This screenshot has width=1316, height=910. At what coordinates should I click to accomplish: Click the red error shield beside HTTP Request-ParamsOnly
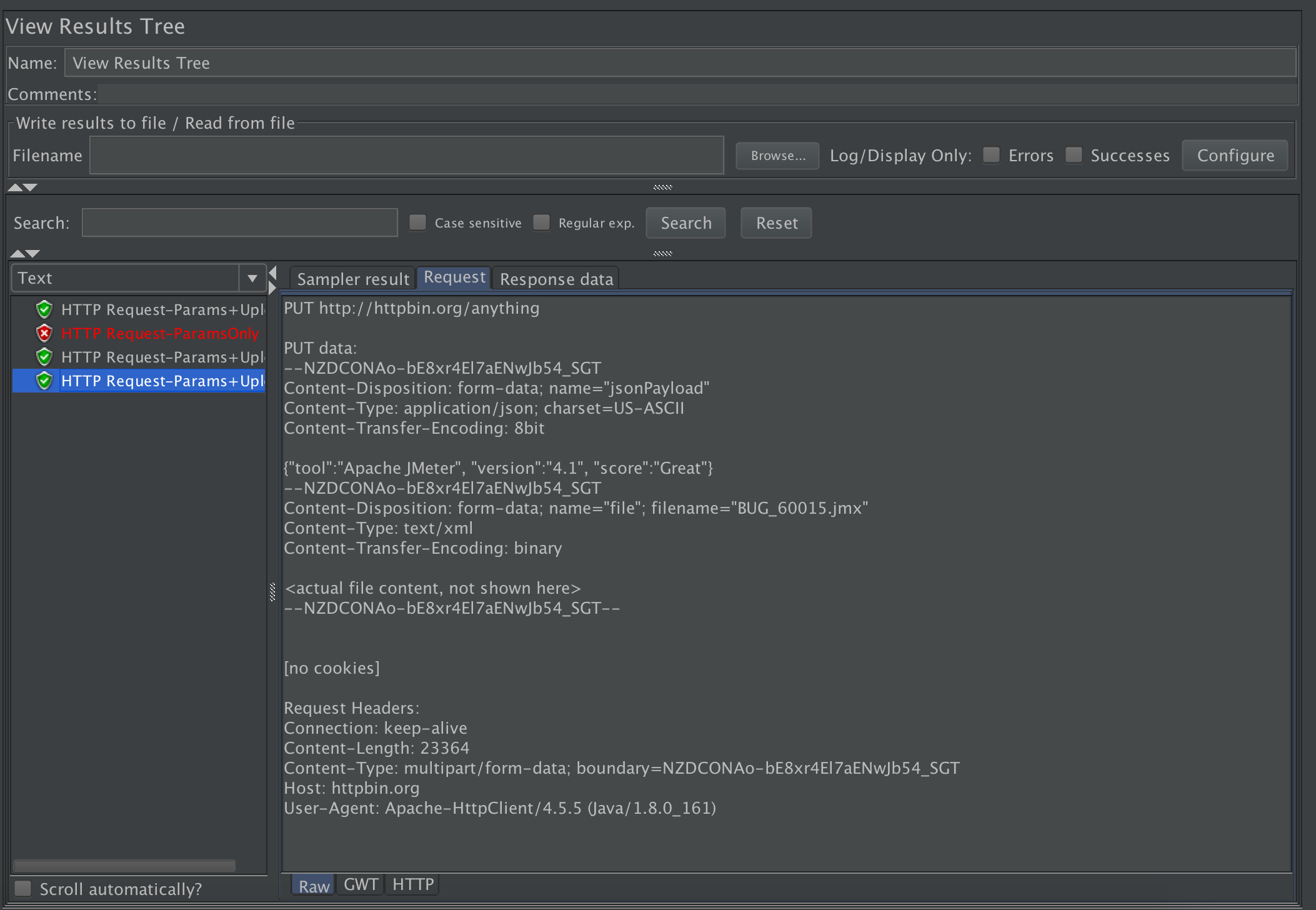(x=44, y=333)
